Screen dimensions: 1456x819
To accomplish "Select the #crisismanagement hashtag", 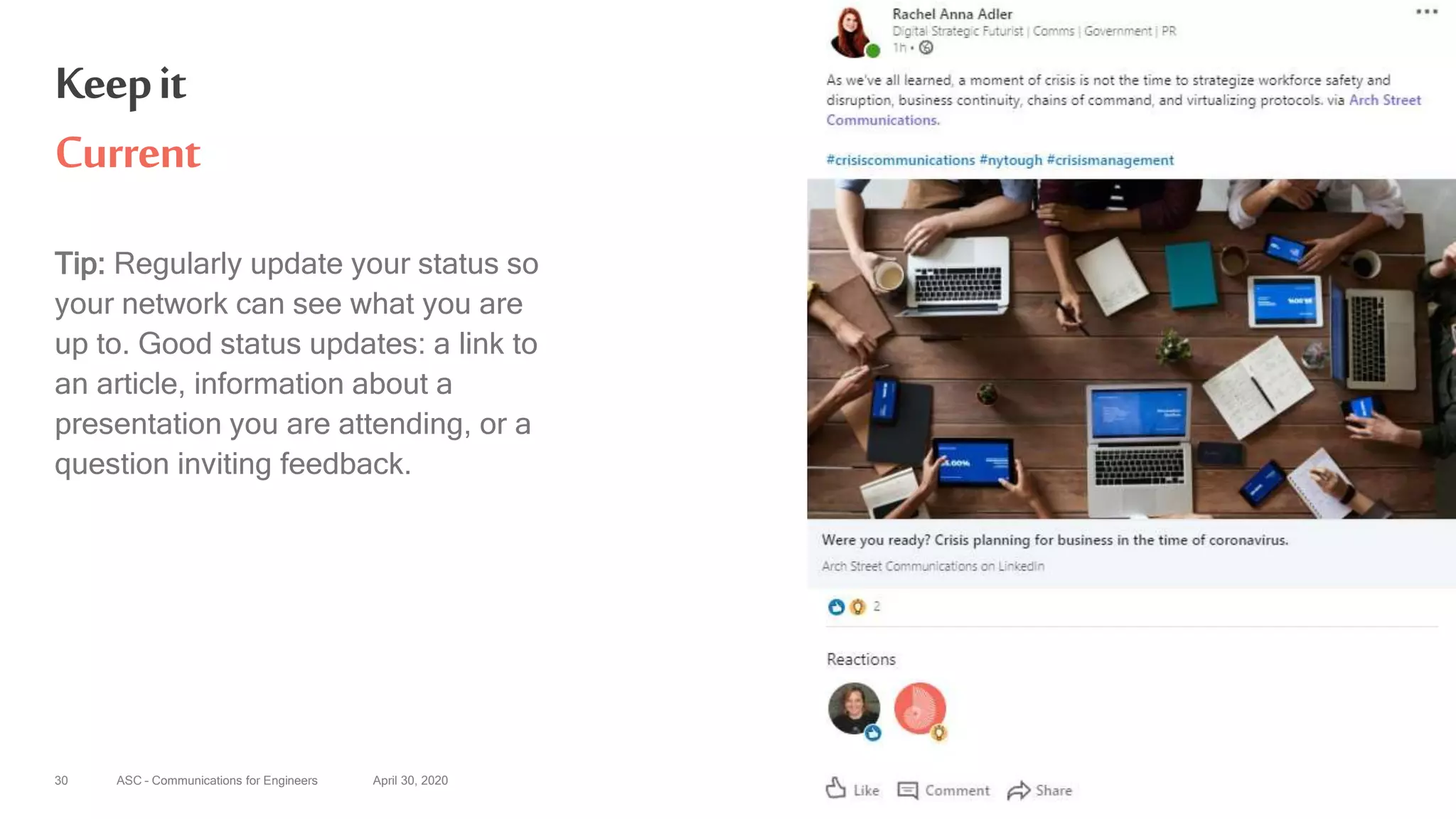I will (1110, 160).
